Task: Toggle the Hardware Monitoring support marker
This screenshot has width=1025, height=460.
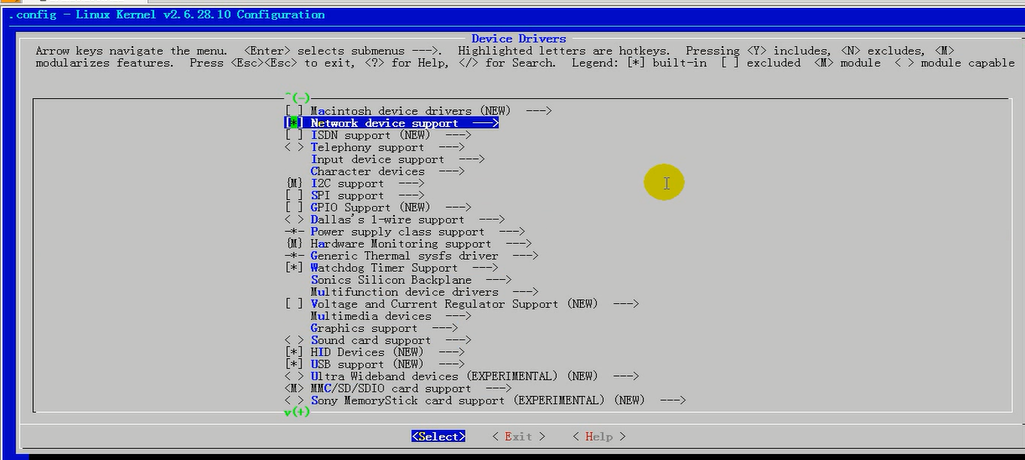Action: click(x=294, y=244)
